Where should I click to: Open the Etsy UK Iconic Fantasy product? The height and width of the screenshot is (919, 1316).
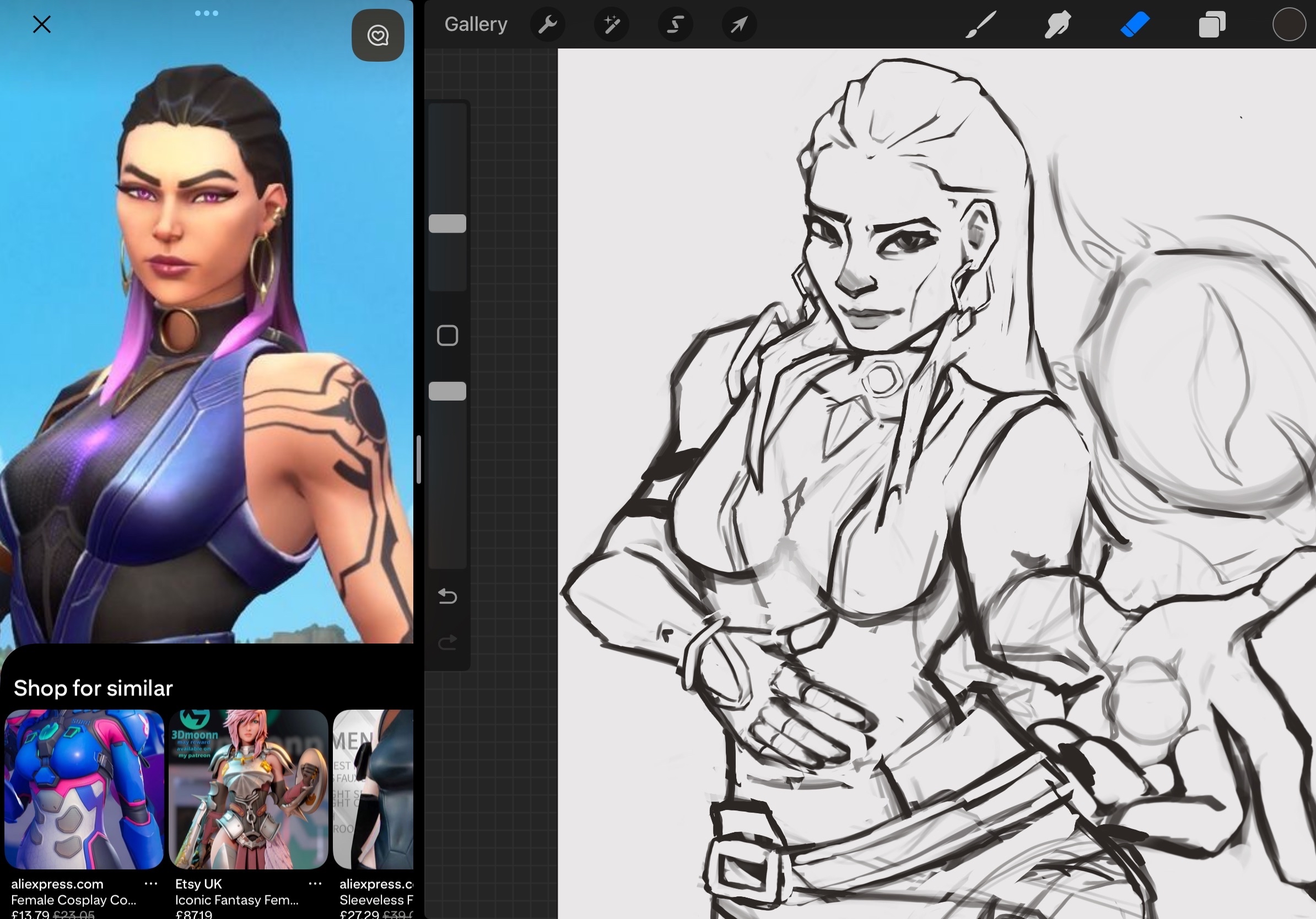(x=248, y=790)
